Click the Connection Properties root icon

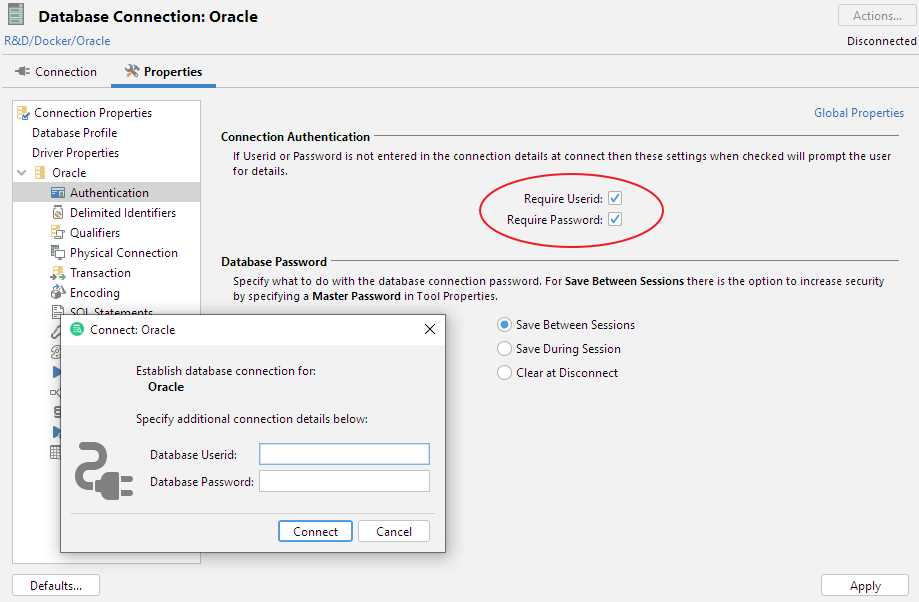tap(23, 113)
